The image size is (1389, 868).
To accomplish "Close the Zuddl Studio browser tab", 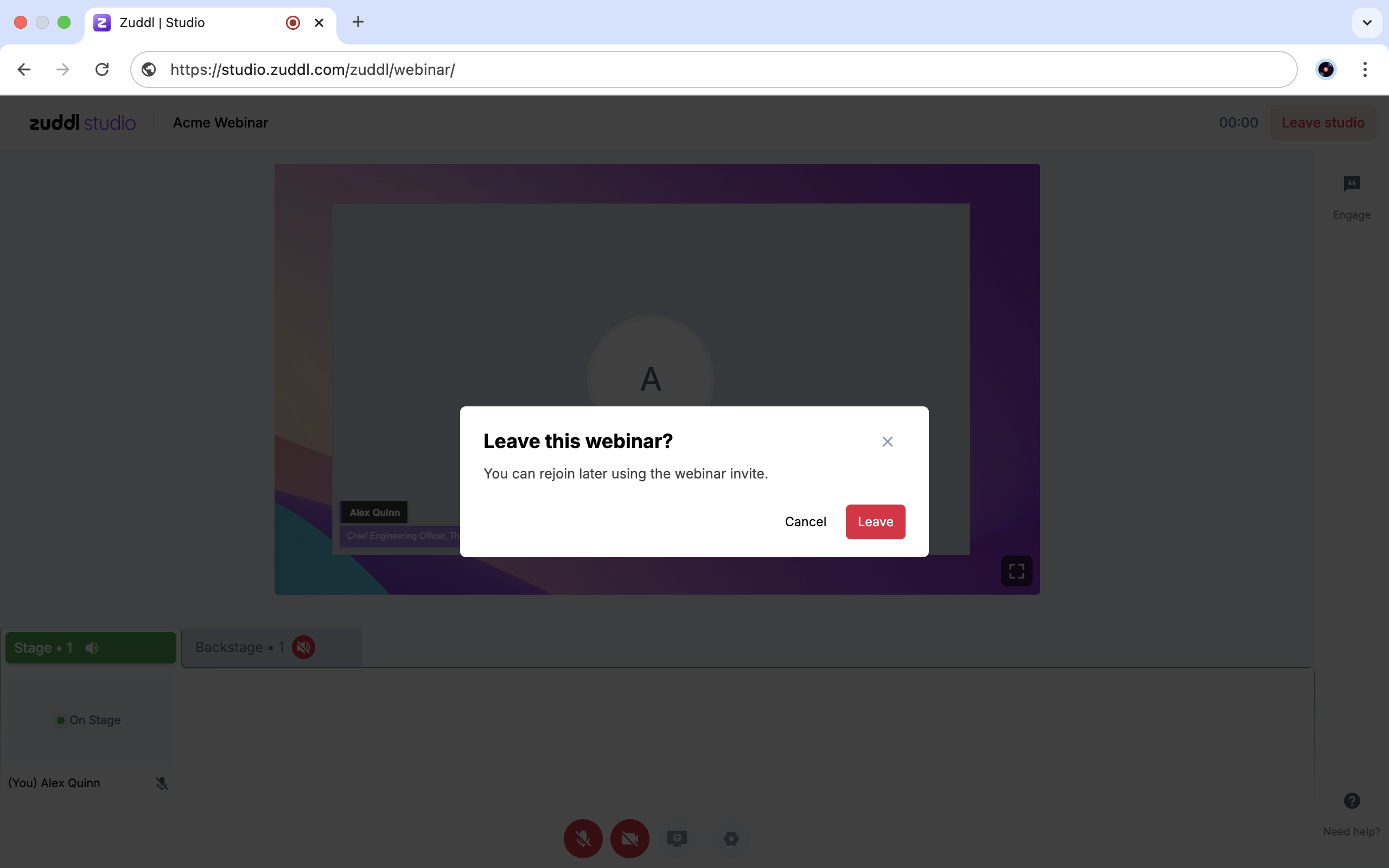I will pos(319,22).
